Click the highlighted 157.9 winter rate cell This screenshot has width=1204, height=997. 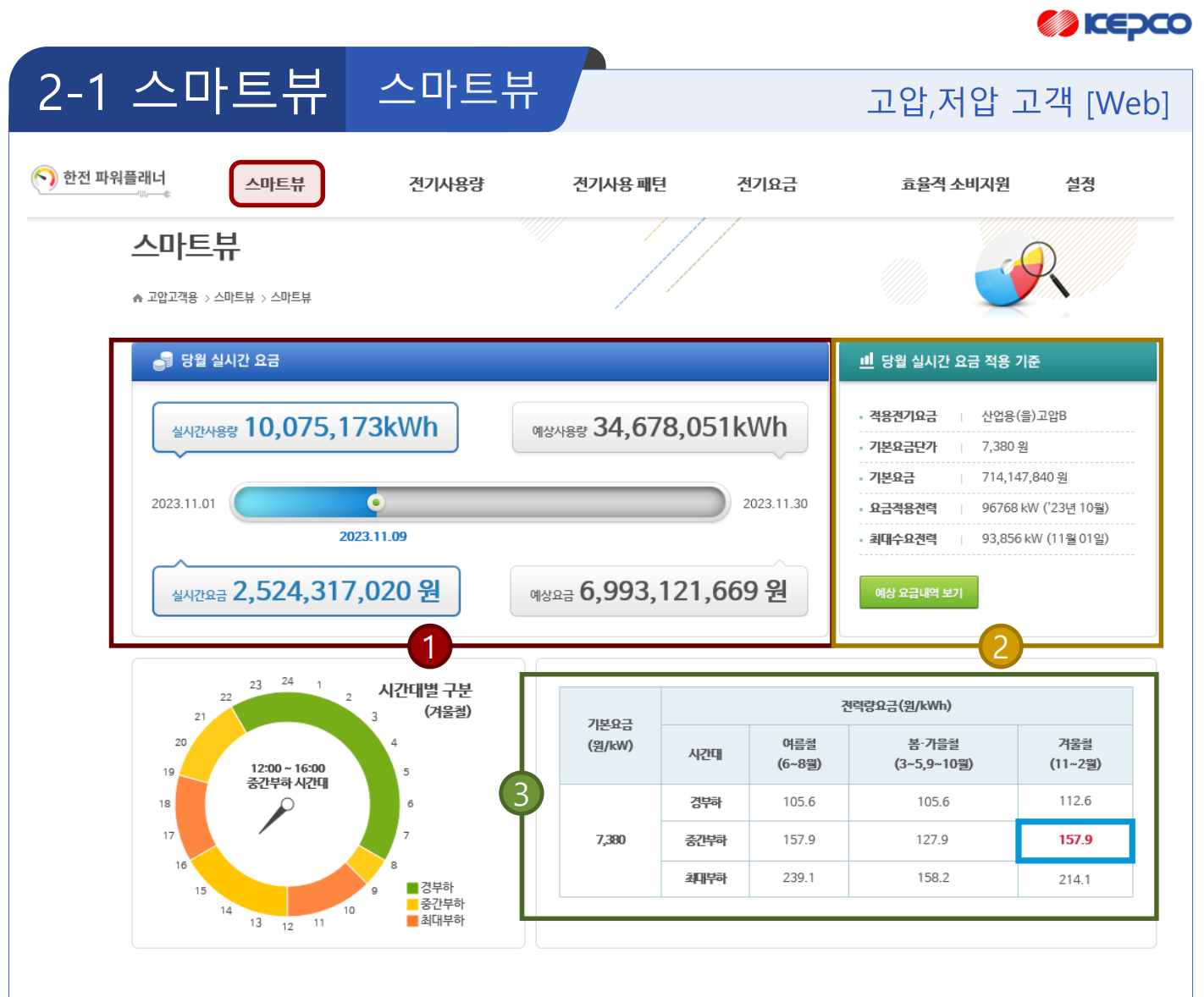pos(1074,840)
